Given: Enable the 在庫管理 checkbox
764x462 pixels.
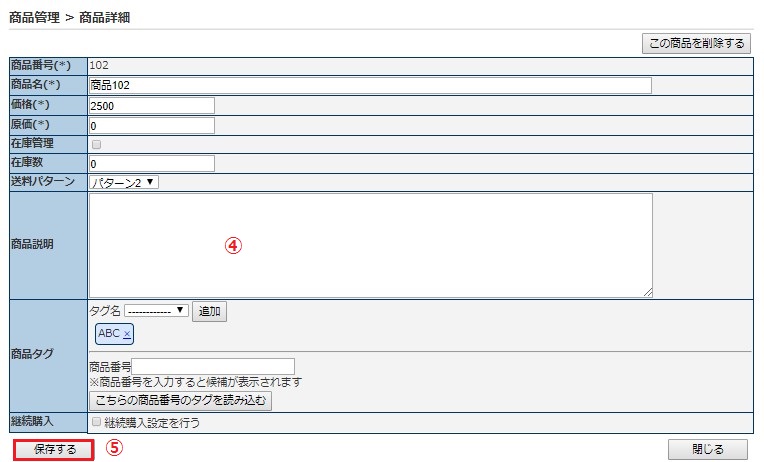Looking at the screenshot, I should point(96,144).
